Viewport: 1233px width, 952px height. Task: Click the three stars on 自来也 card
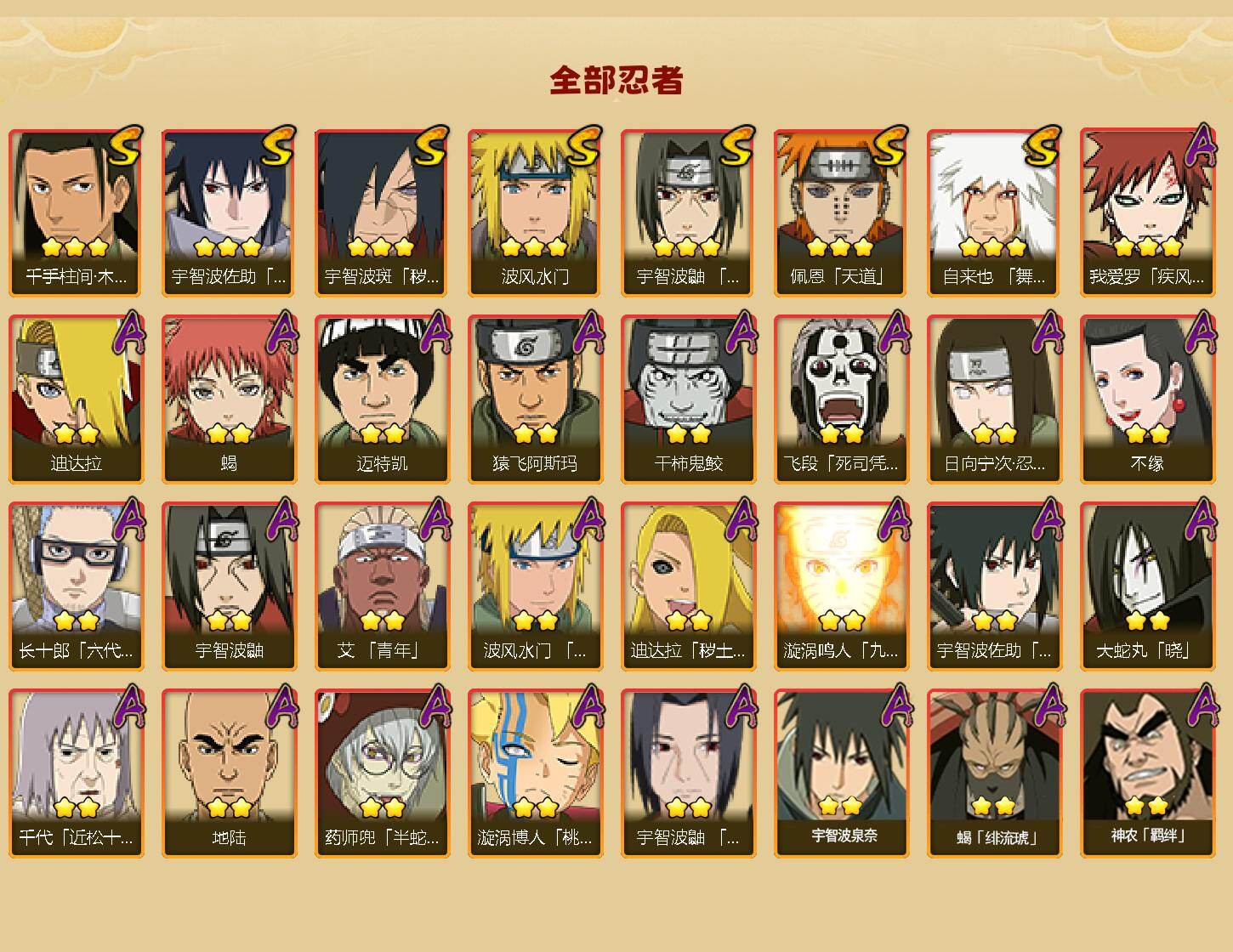pos(993,247)
